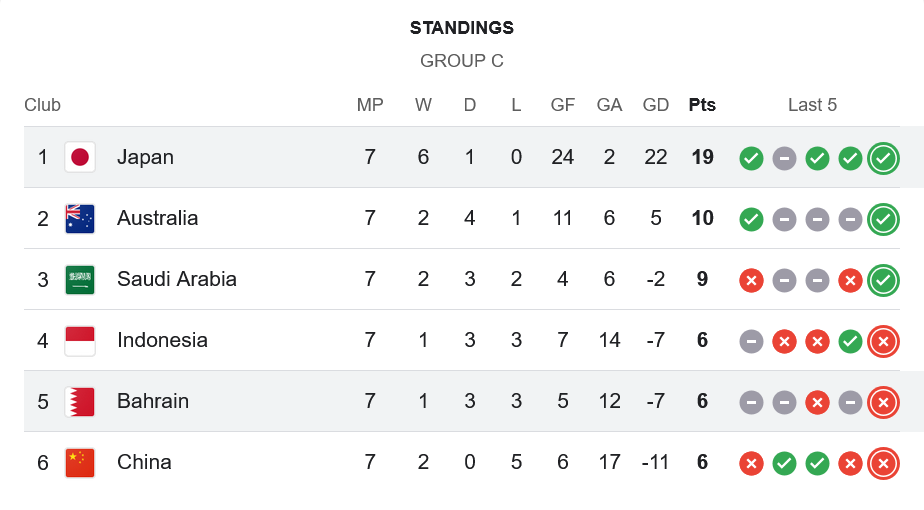The width and height of the screenshot is (924, 510).
Task: Click the Pts column header
Action: [x=702, y=105]
